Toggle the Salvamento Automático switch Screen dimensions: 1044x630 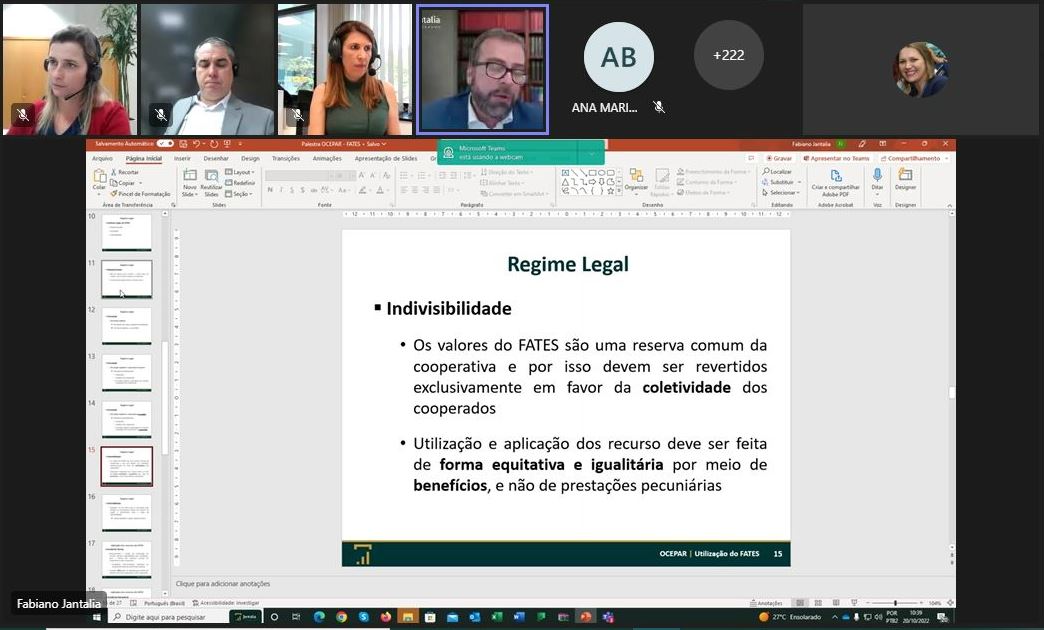165,144
